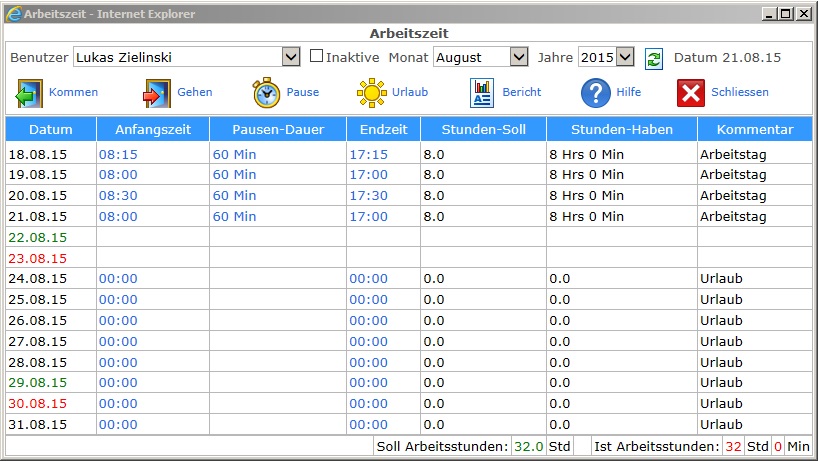Click the 60 Min pause link for 19.08.15
This screenshot has width=818, height=461.
(234, 175)
